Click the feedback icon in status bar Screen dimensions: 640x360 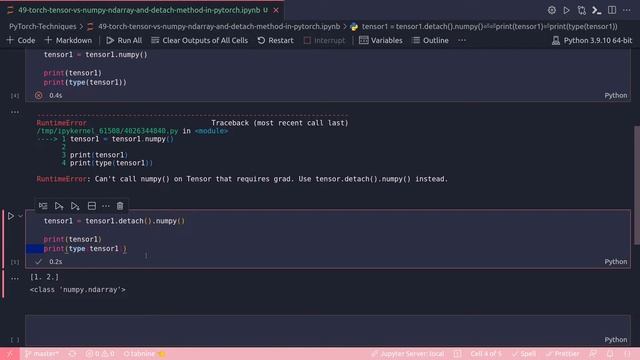pyautogui.click(x=593, y=354)
